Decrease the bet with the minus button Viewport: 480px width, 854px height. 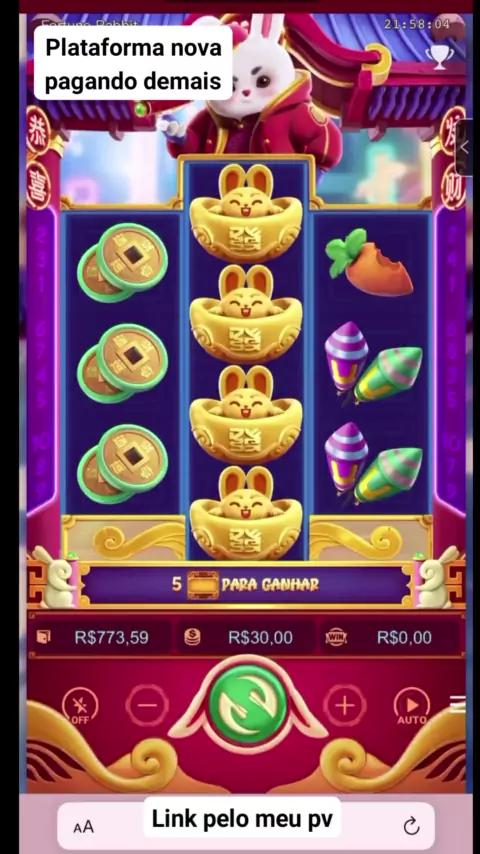tap(147, 705)
